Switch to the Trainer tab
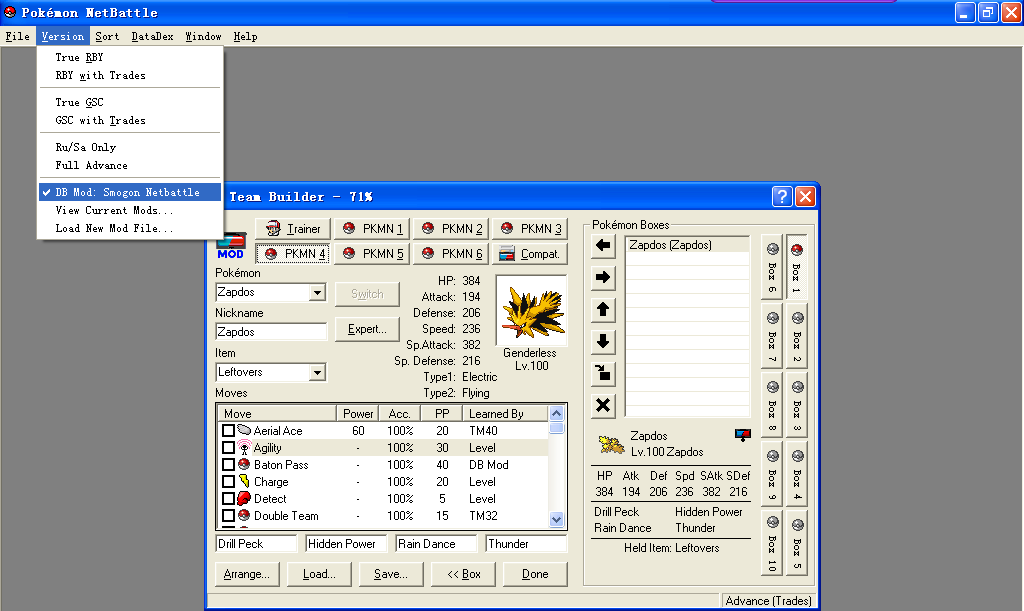 pyautogui.click(x=293, y=228)
